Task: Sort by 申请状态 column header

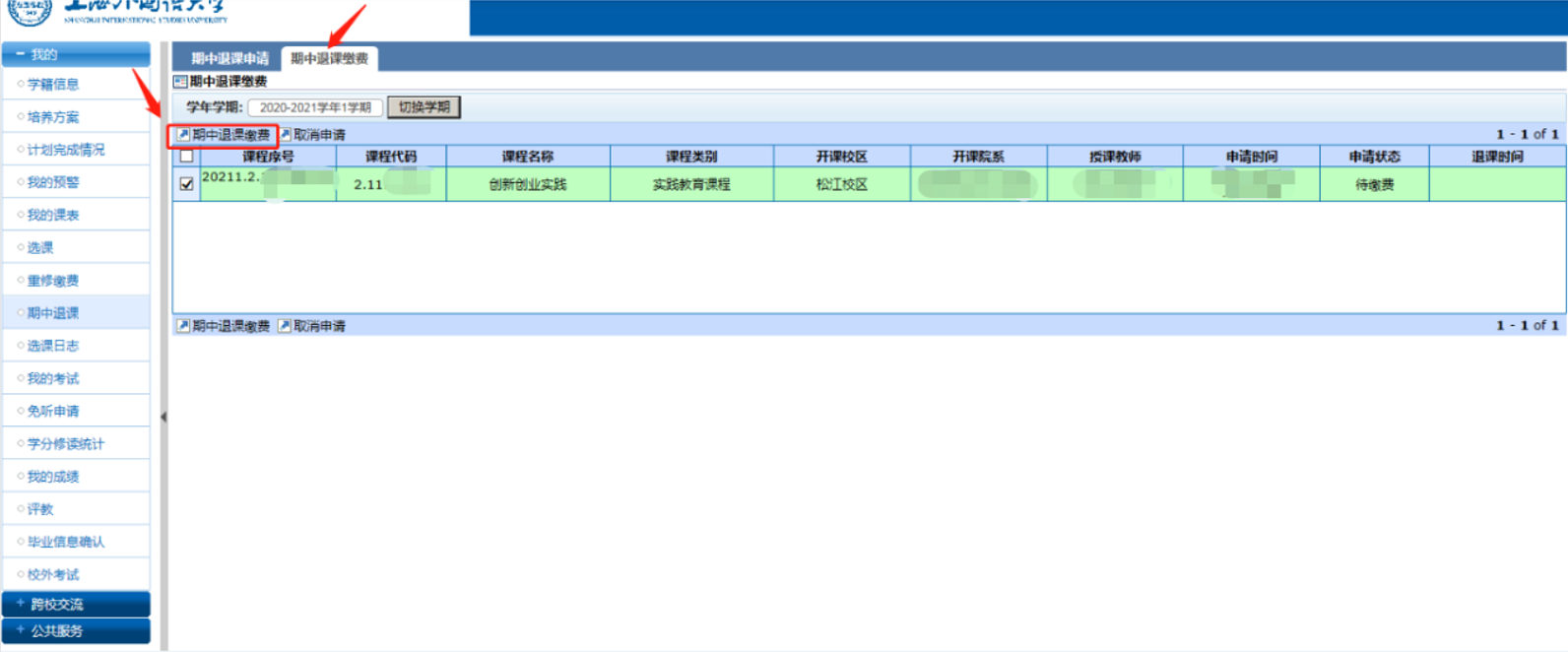Action: coord(1374,157)
